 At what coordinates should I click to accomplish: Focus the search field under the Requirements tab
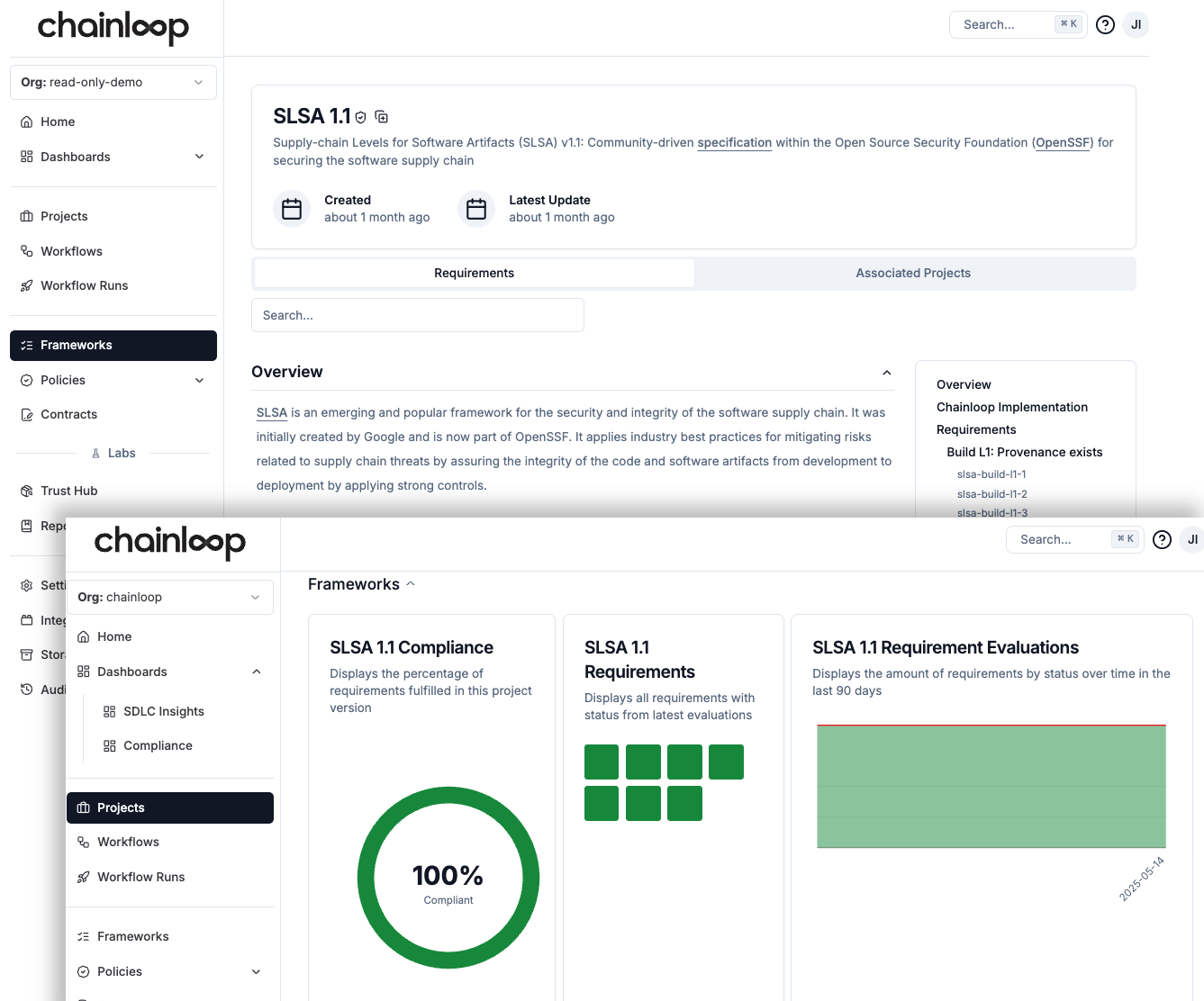tap(418, 315)
